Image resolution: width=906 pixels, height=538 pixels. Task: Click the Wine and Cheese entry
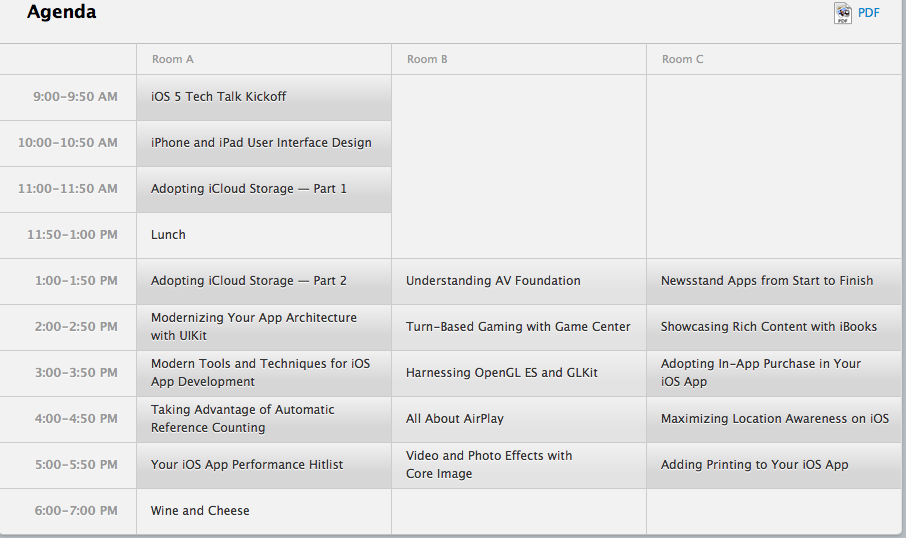[x=264, y=511]
